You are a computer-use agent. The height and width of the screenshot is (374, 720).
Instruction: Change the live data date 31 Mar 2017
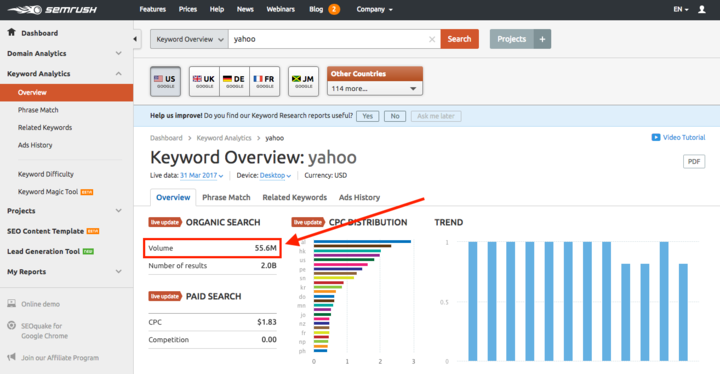201,176
